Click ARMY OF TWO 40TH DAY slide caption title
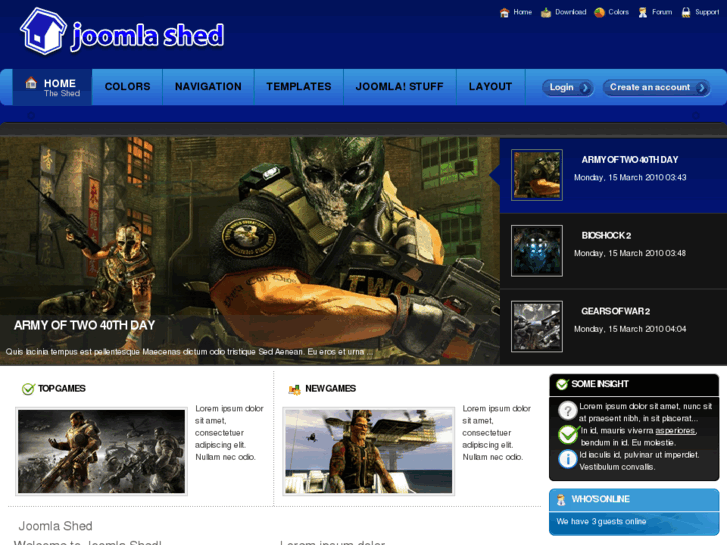The height and width of the screenshot is (545, 727). [x=84, y=326]
